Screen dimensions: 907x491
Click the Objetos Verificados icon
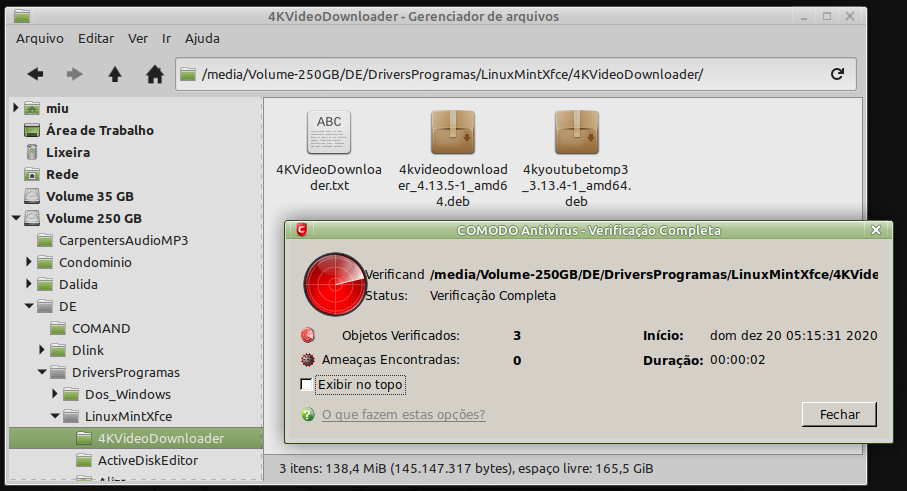click(308, 335)
